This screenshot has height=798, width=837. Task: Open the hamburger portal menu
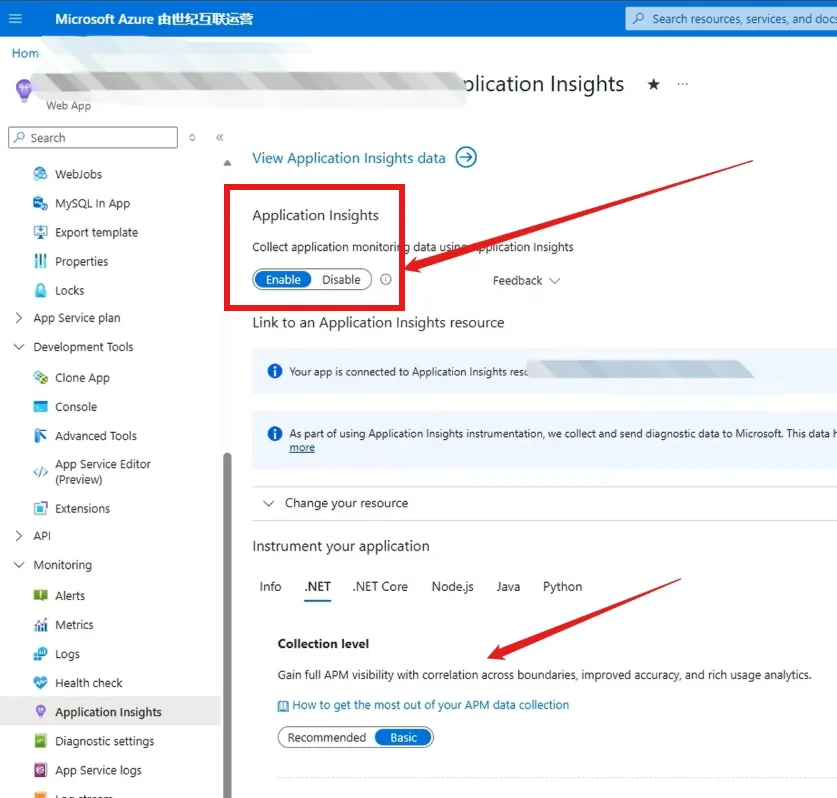click(15, 19)
